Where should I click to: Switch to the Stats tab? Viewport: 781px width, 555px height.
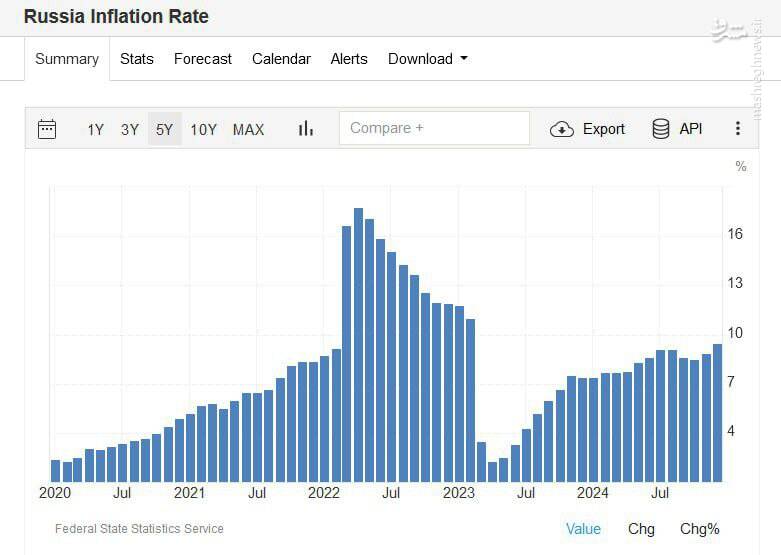click(137, 59)
